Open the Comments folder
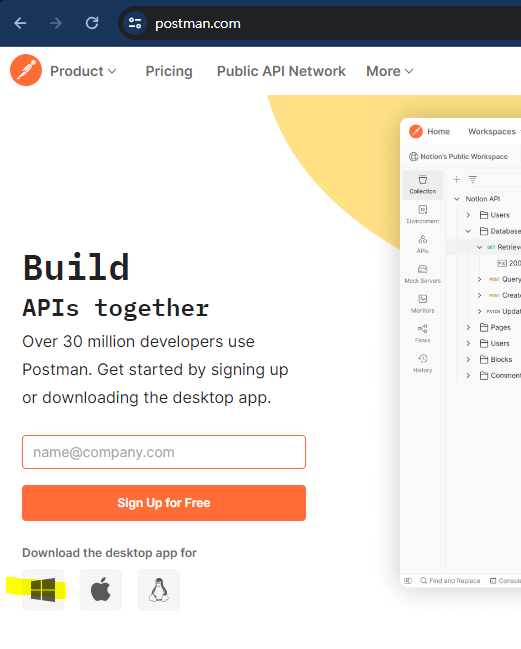Viewport: 521px width, 649px height. coord(500,375)
